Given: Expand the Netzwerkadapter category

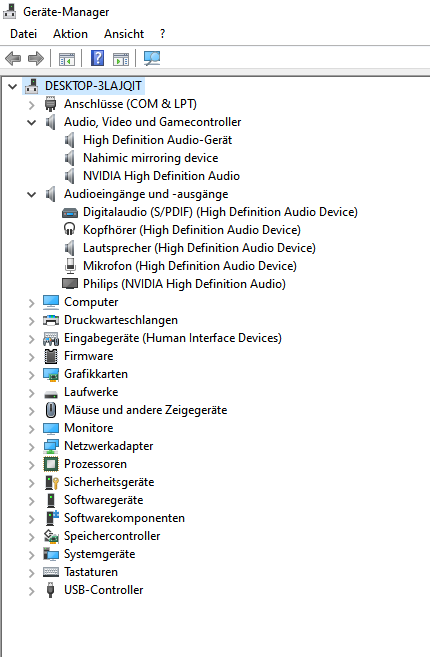Looking at the screenshot, I should point(31,447).
